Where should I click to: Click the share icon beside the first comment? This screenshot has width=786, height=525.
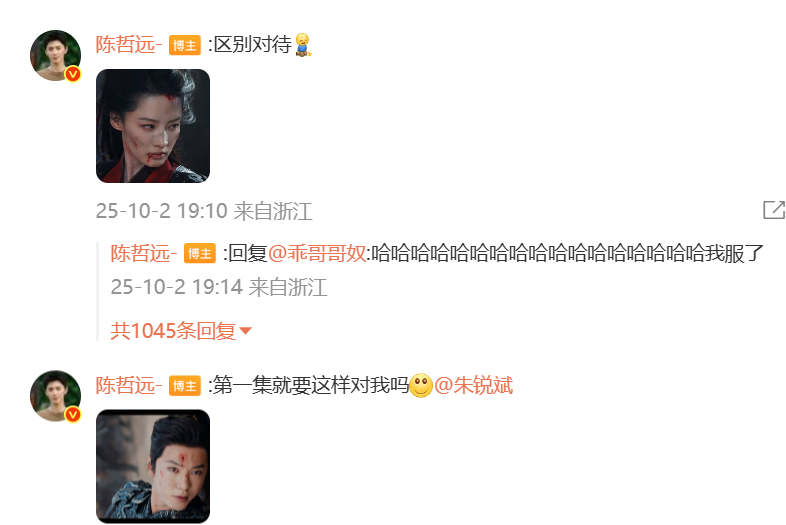[773, 210]
